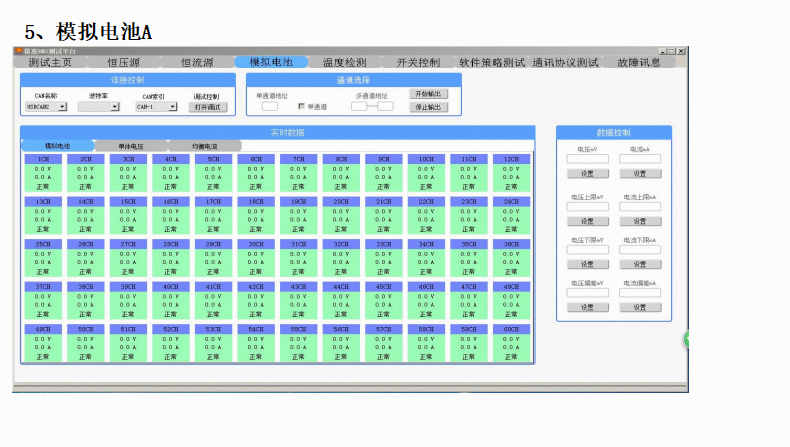
Task: Open the 温度检测 tab
Action: tap(344, 62)
